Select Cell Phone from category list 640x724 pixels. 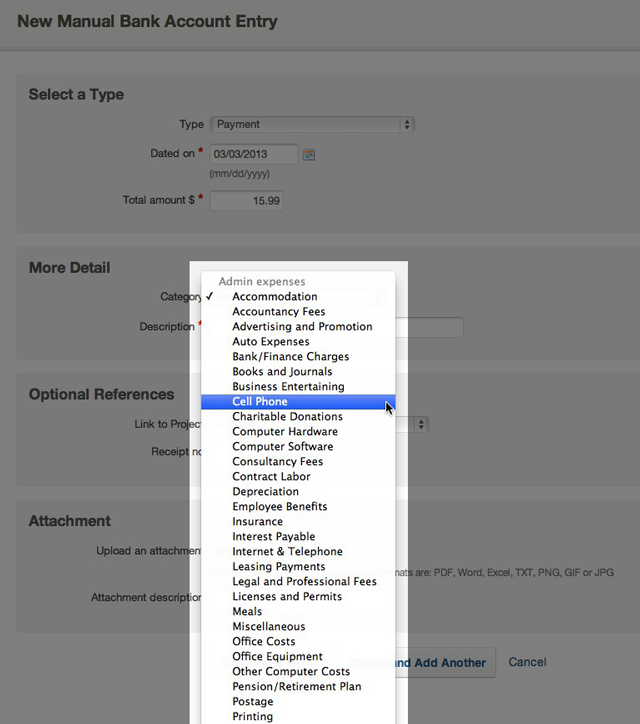pyautogui.click(x=260, y=402)
